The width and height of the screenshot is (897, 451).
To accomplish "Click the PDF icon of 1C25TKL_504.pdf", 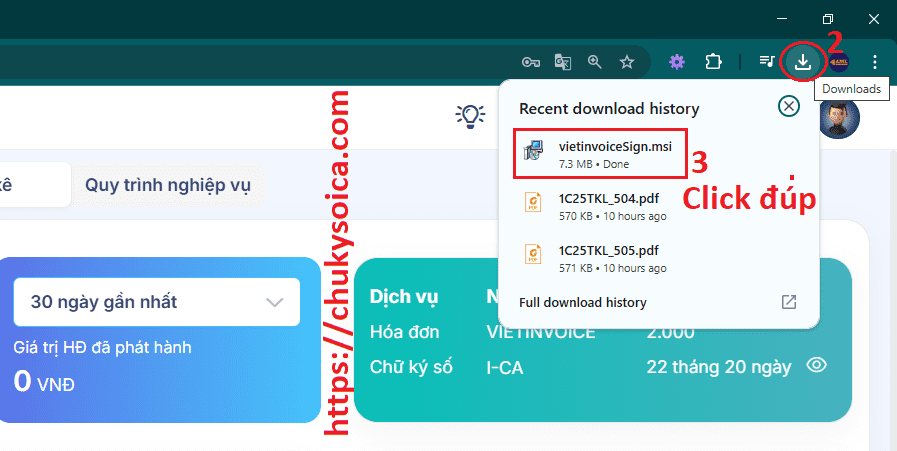I will pos(533,203).
